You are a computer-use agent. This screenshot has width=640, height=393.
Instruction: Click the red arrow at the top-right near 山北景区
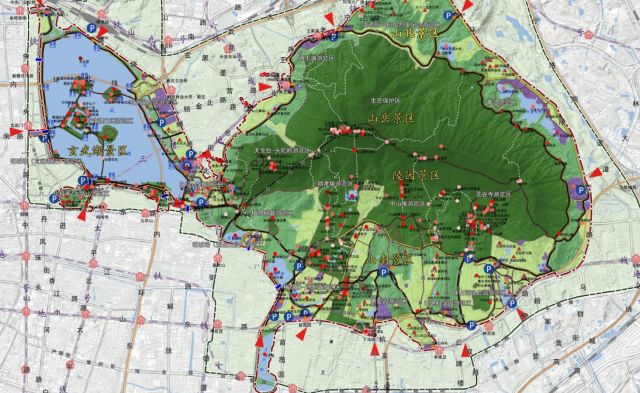click(x=467, y=5)
